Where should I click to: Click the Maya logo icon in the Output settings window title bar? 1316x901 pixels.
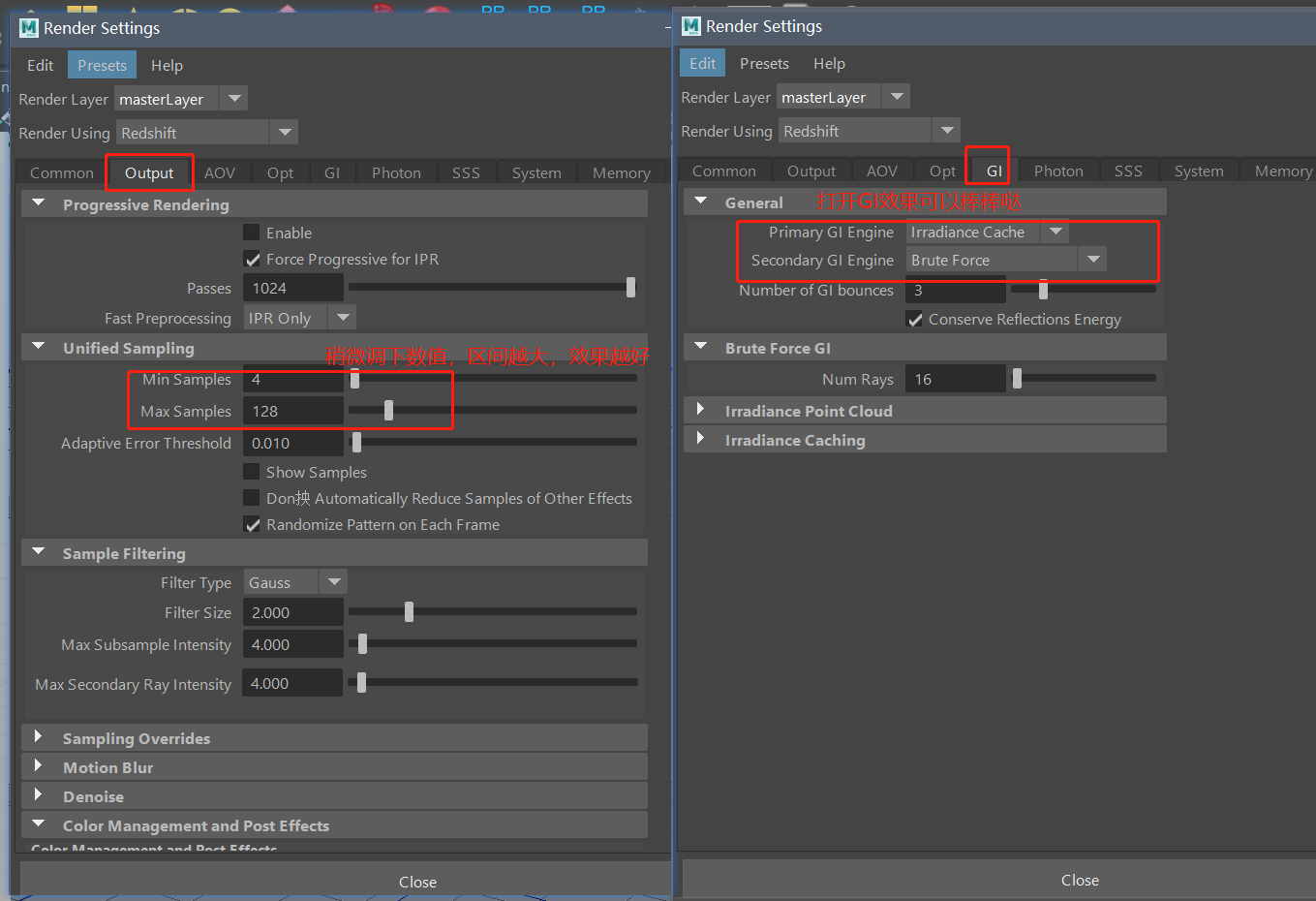(x=29, y=28)
